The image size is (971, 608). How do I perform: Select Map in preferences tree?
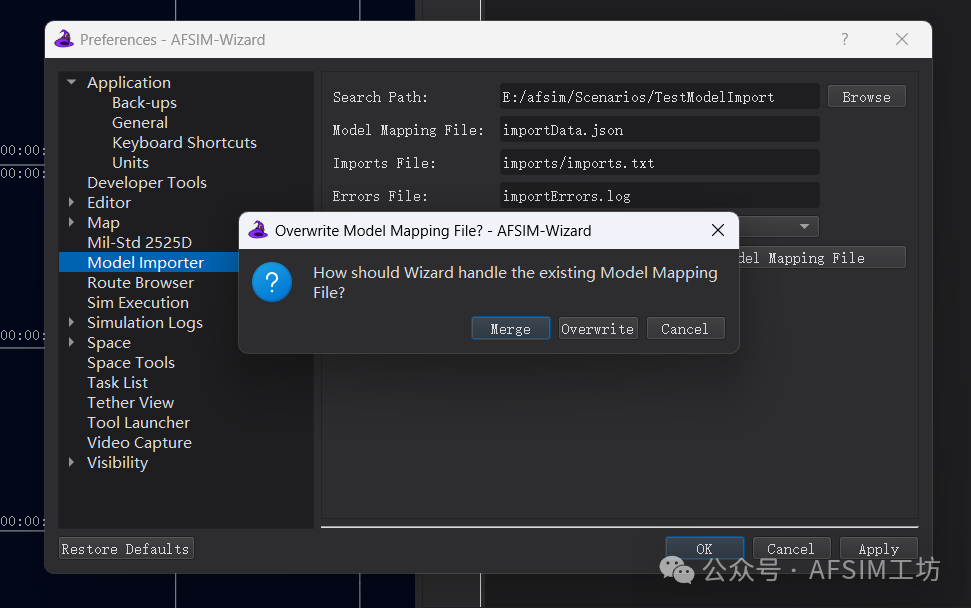(103, 222)
